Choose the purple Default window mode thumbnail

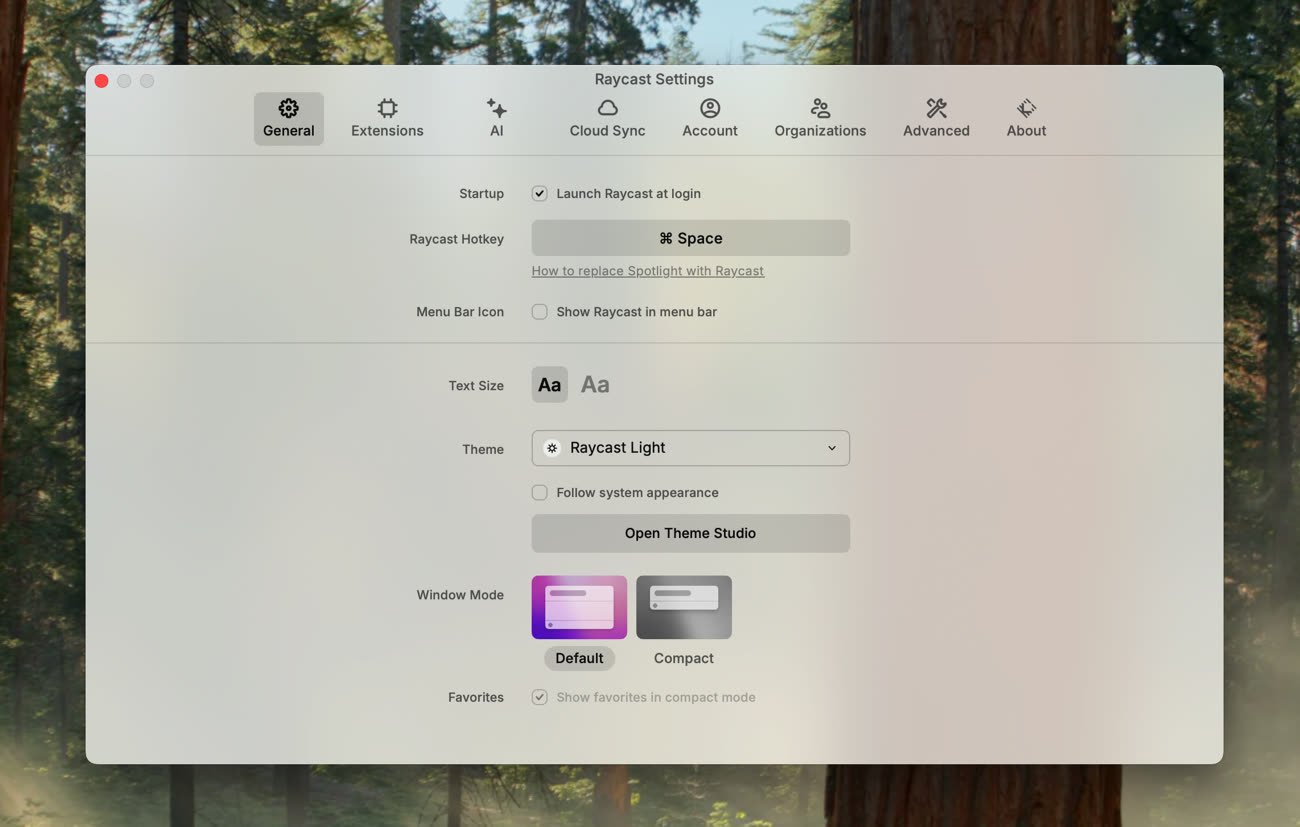(579, 607)
